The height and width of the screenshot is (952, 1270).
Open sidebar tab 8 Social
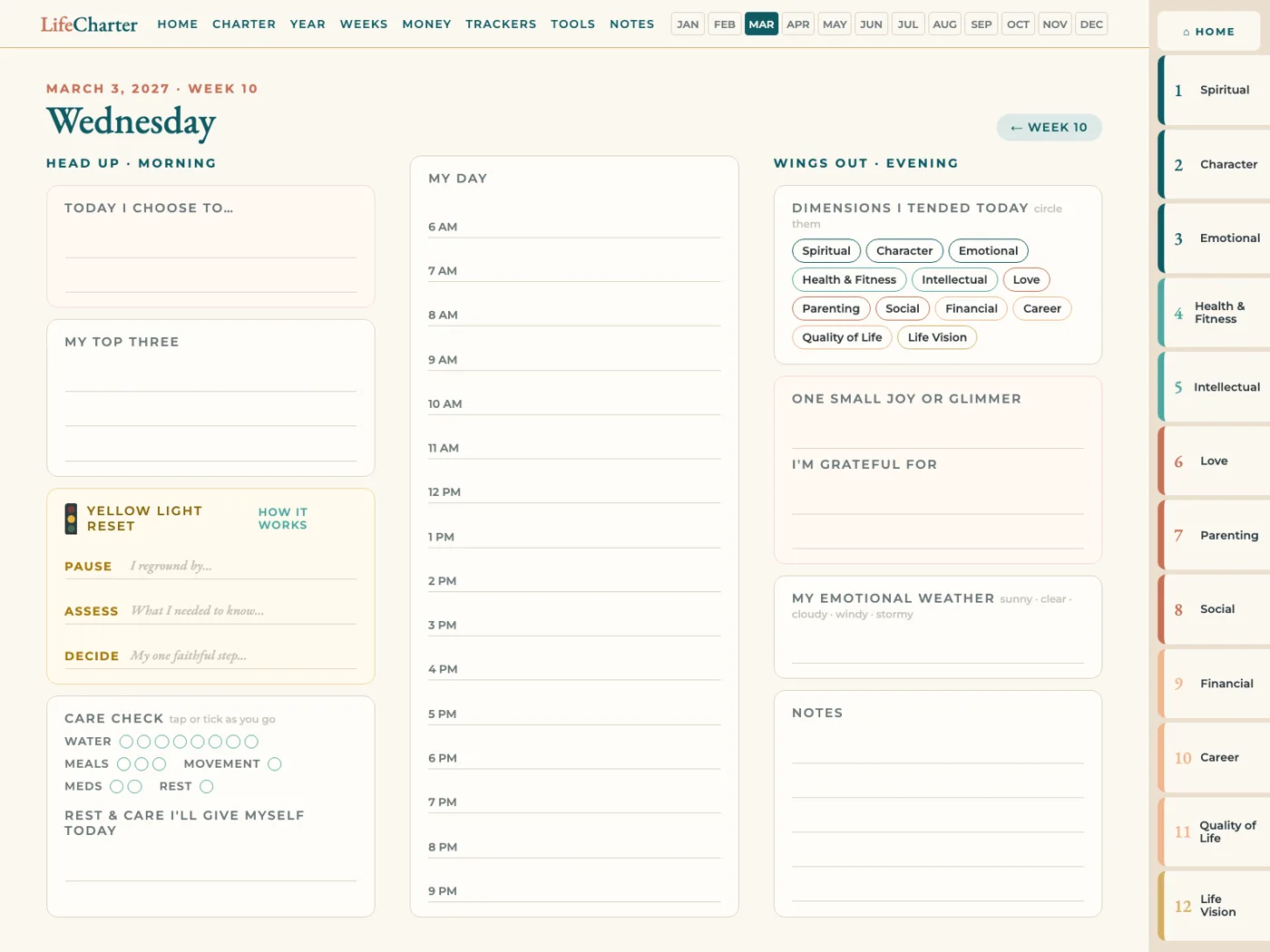click(1214, 610)
